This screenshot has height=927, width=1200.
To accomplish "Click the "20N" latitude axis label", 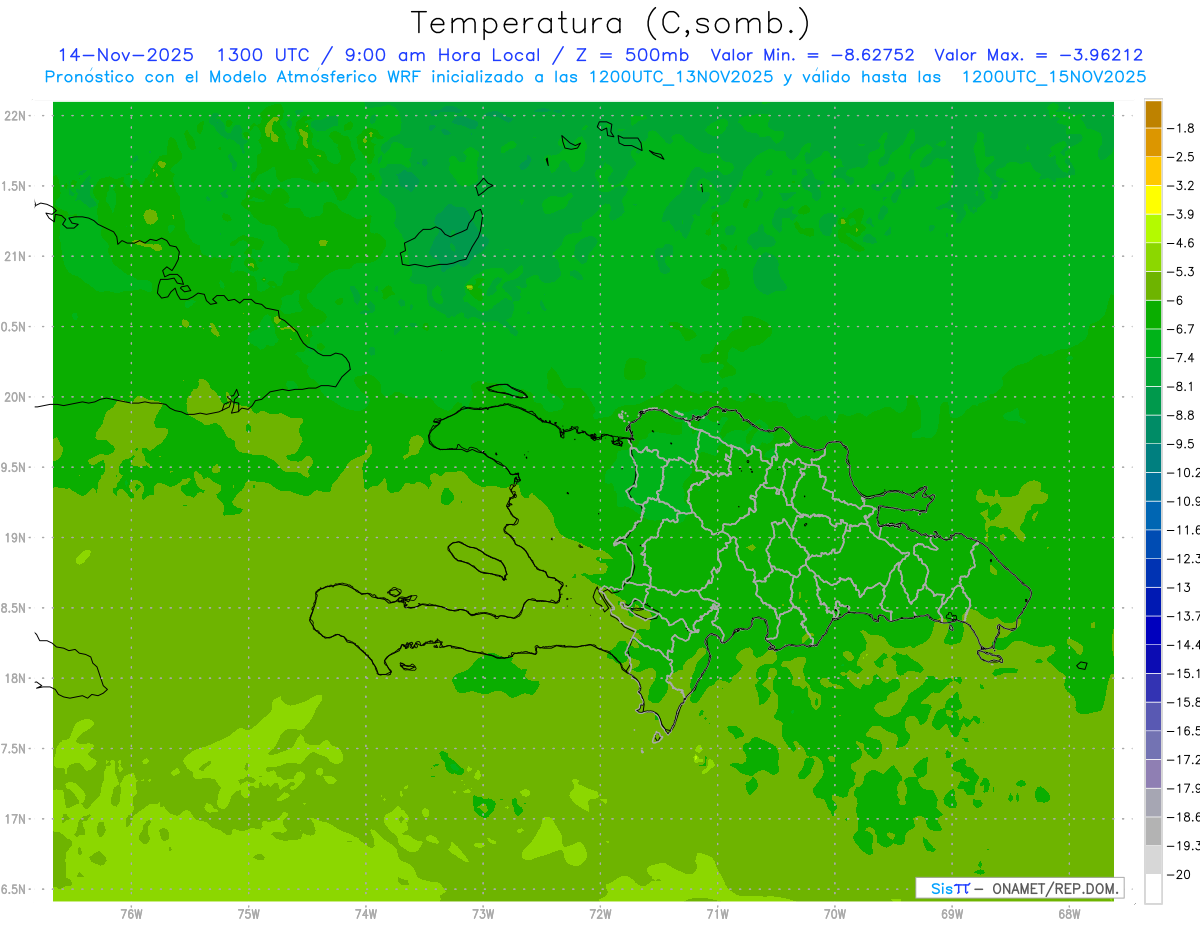I will pyautogui.click(x=17, y=397).
